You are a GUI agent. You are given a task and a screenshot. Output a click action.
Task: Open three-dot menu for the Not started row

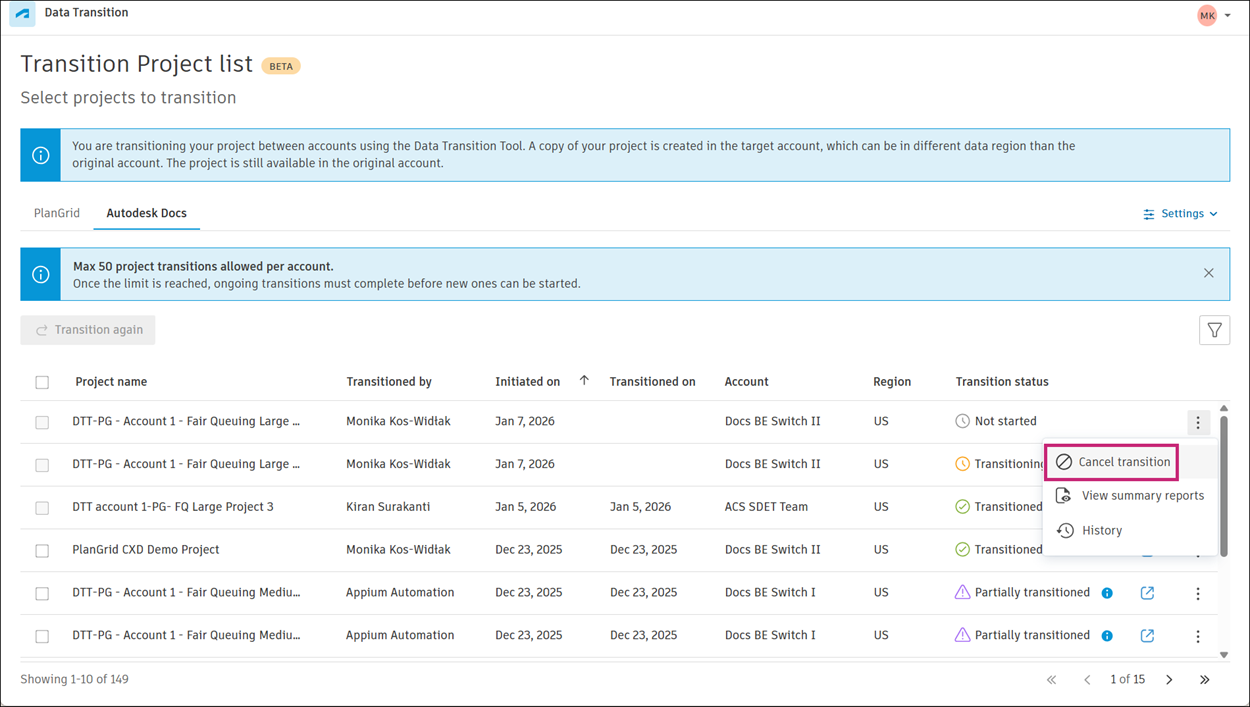point(1198,422)
